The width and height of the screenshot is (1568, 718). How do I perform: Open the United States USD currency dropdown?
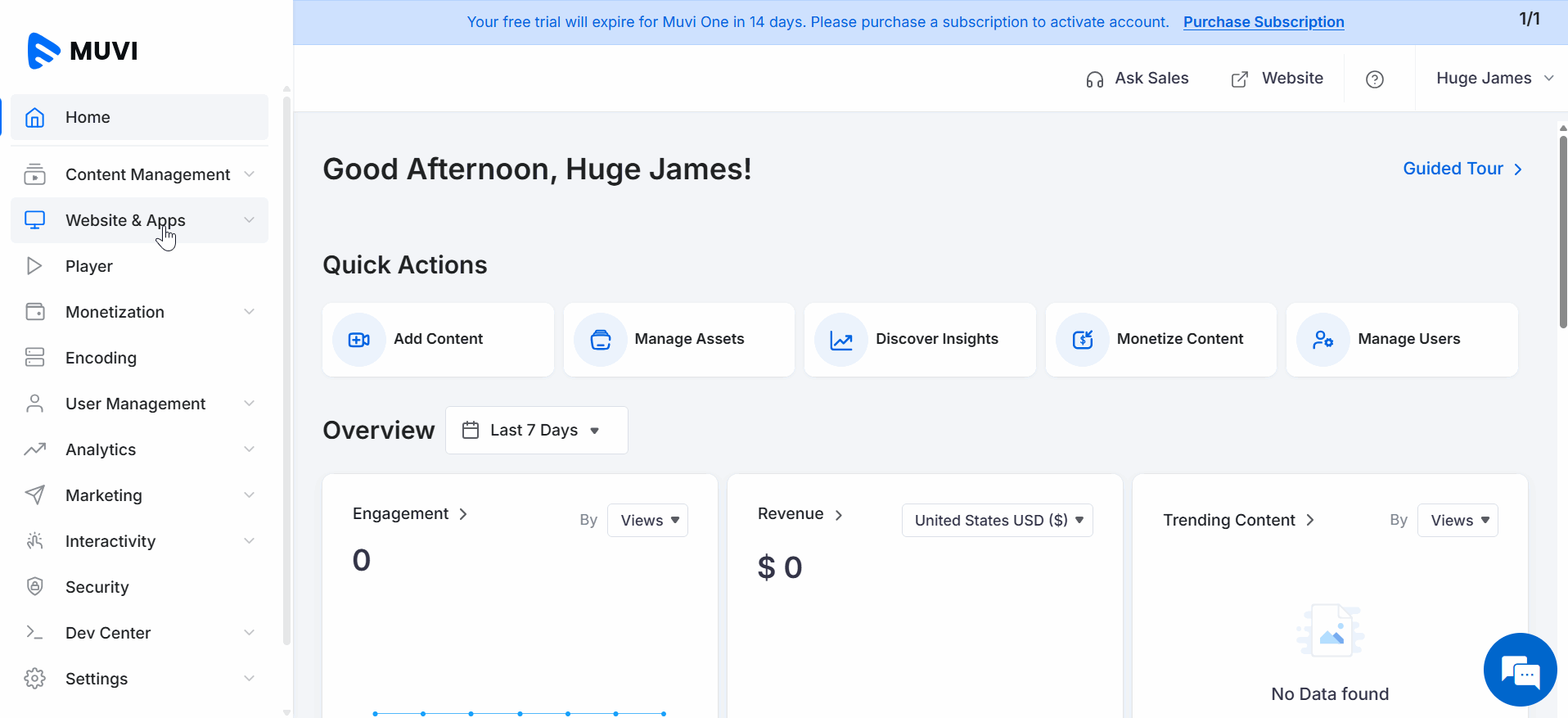pyautogui.click(x=997, y=521)
